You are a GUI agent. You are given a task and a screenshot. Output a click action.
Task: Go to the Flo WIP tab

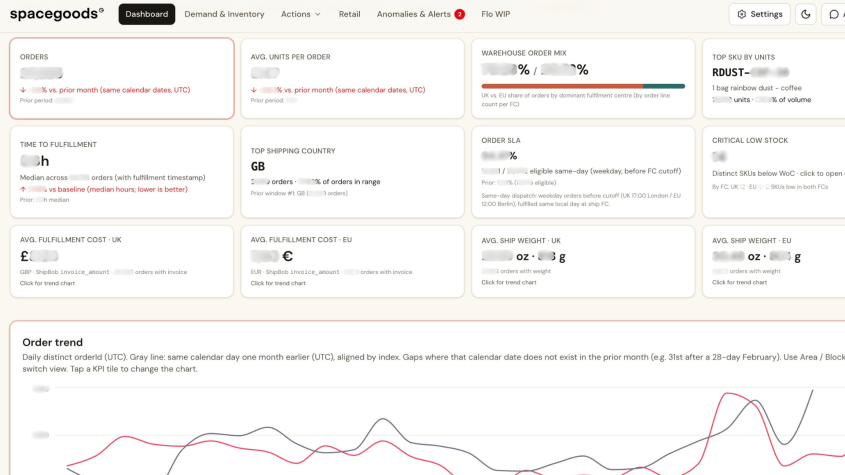point(495,15)
